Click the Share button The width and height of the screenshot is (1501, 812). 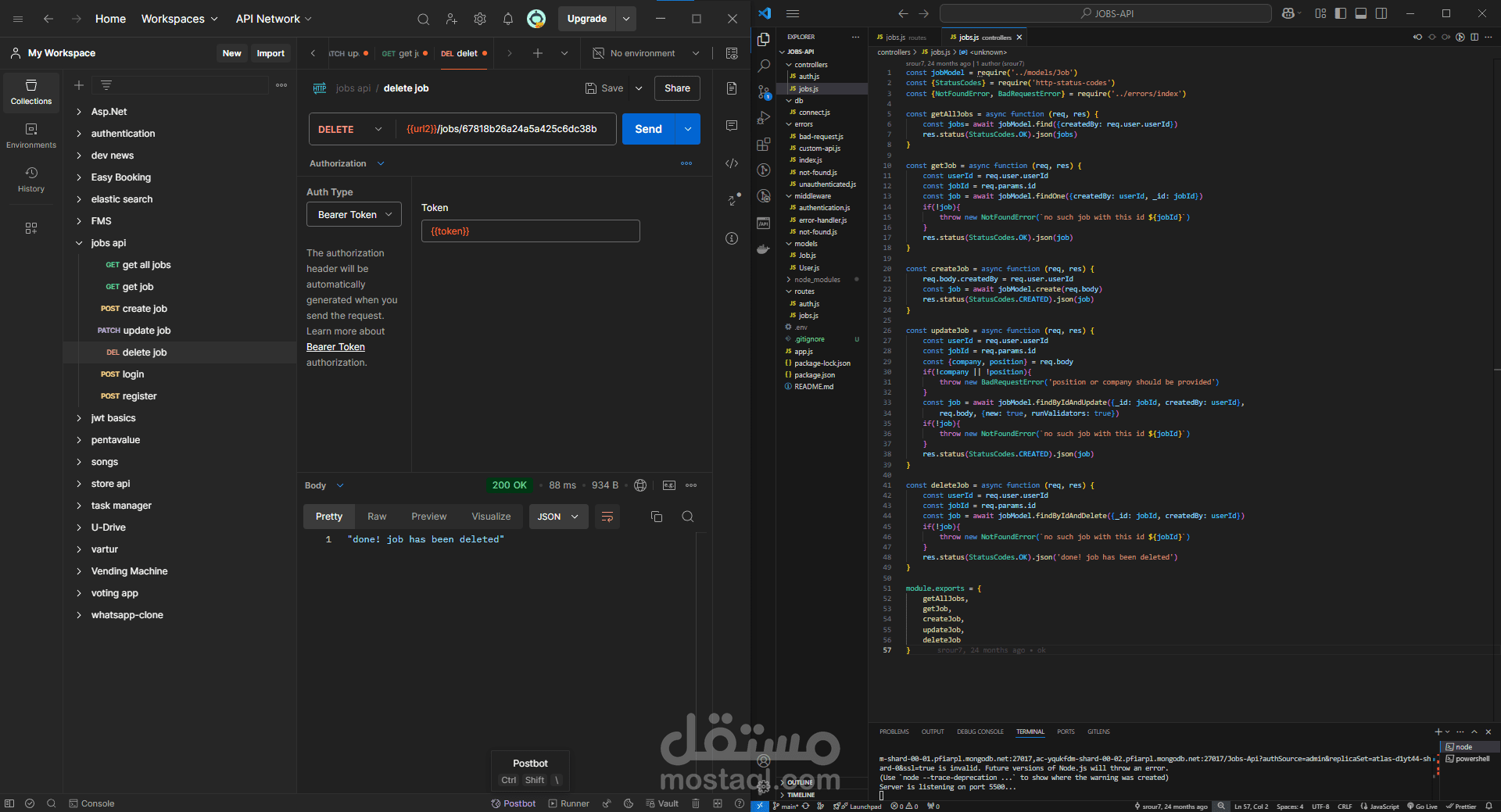pos(677,88)
